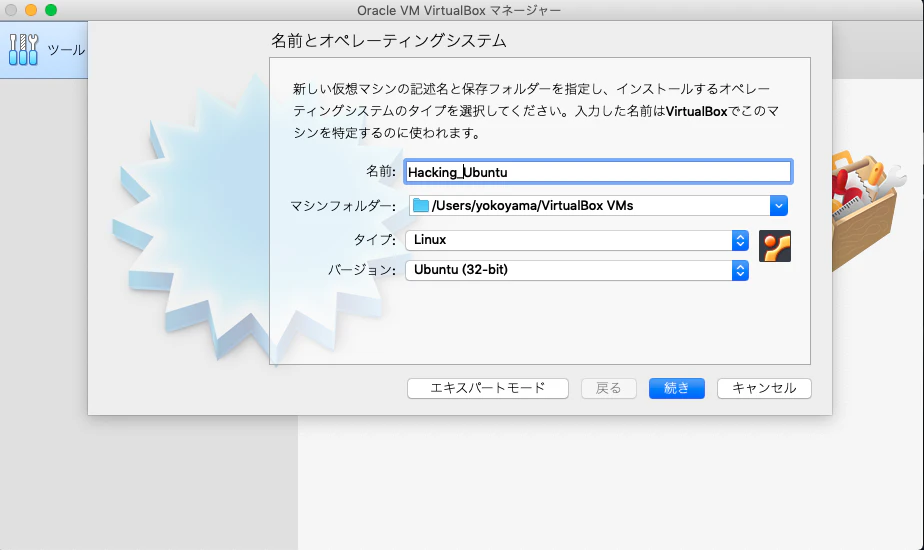Open the machine folder dropdown arrow
924x550 pixels.
click(778, 206)
